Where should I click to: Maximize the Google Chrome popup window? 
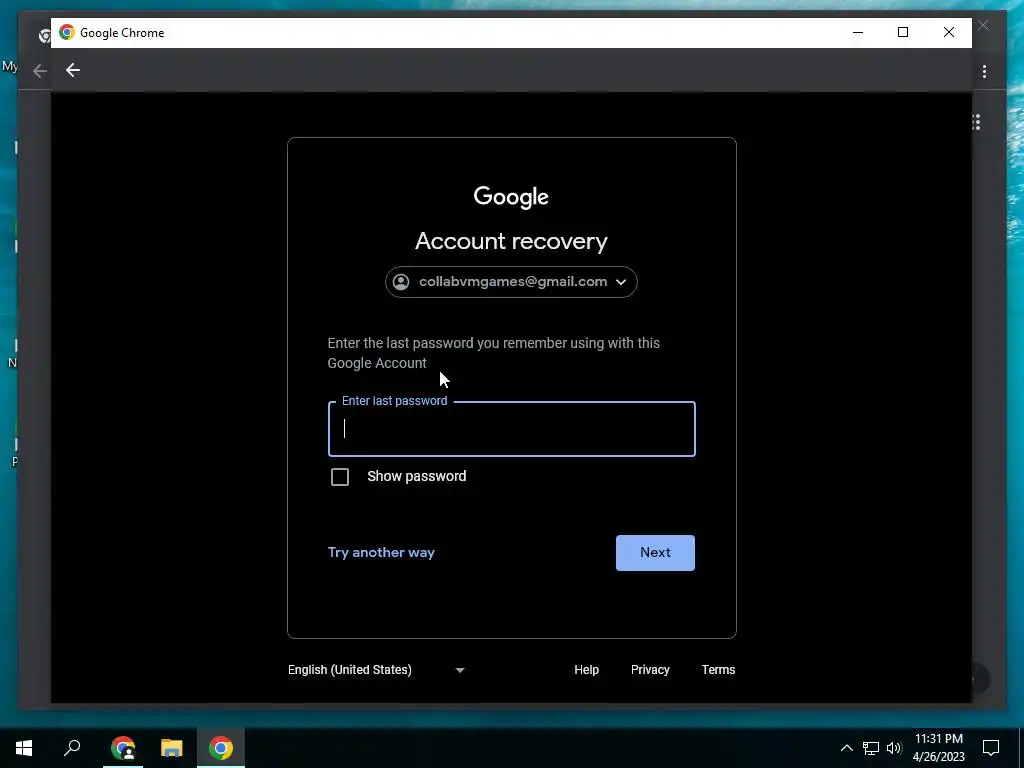coord(903,33)
